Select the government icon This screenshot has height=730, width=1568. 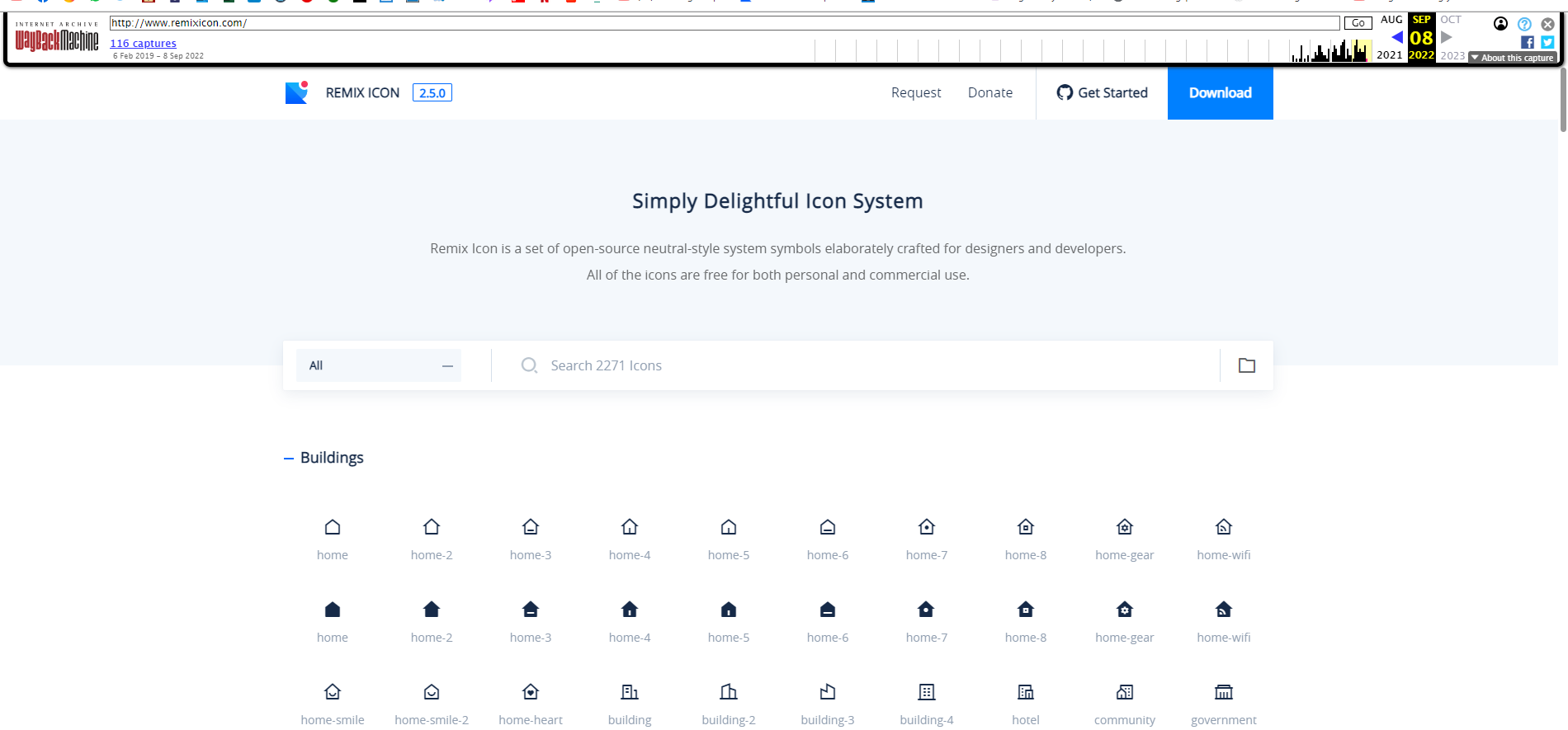coord(1224,692)
